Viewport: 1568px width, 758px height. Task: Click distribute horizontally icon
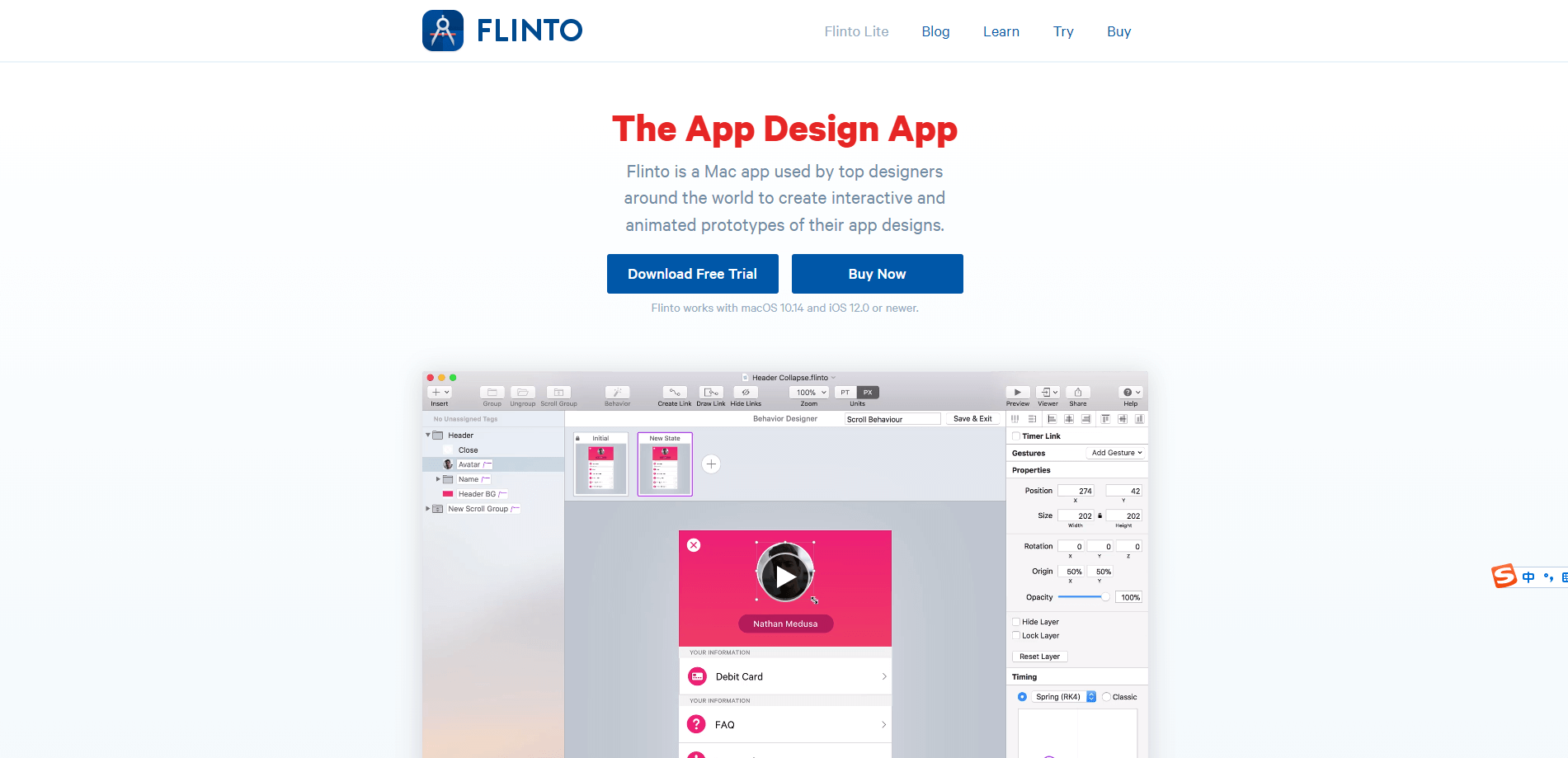coord(1015,419)
